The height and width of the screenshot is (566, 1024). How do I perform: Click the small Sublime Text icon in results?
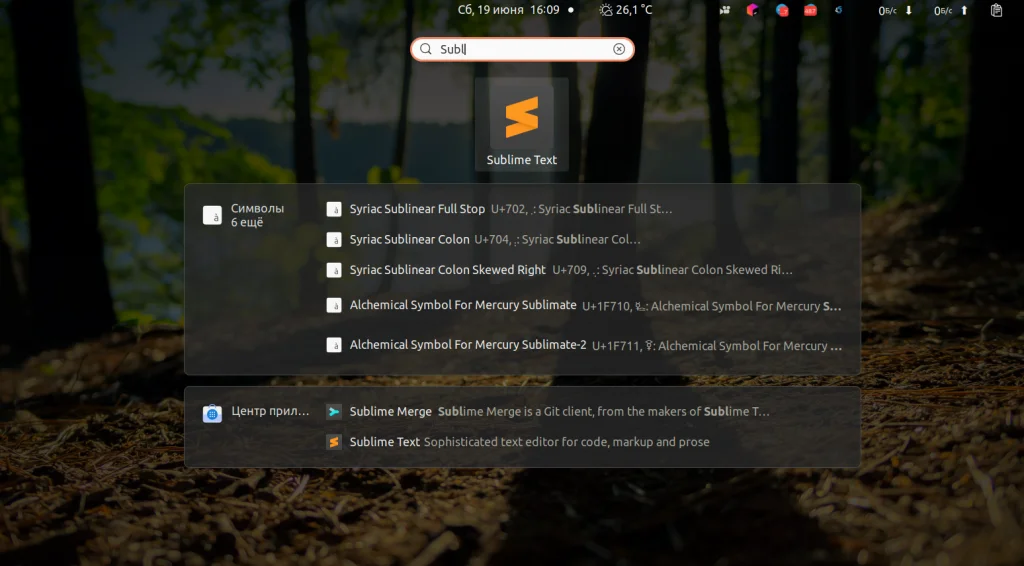tap(334, 442)
